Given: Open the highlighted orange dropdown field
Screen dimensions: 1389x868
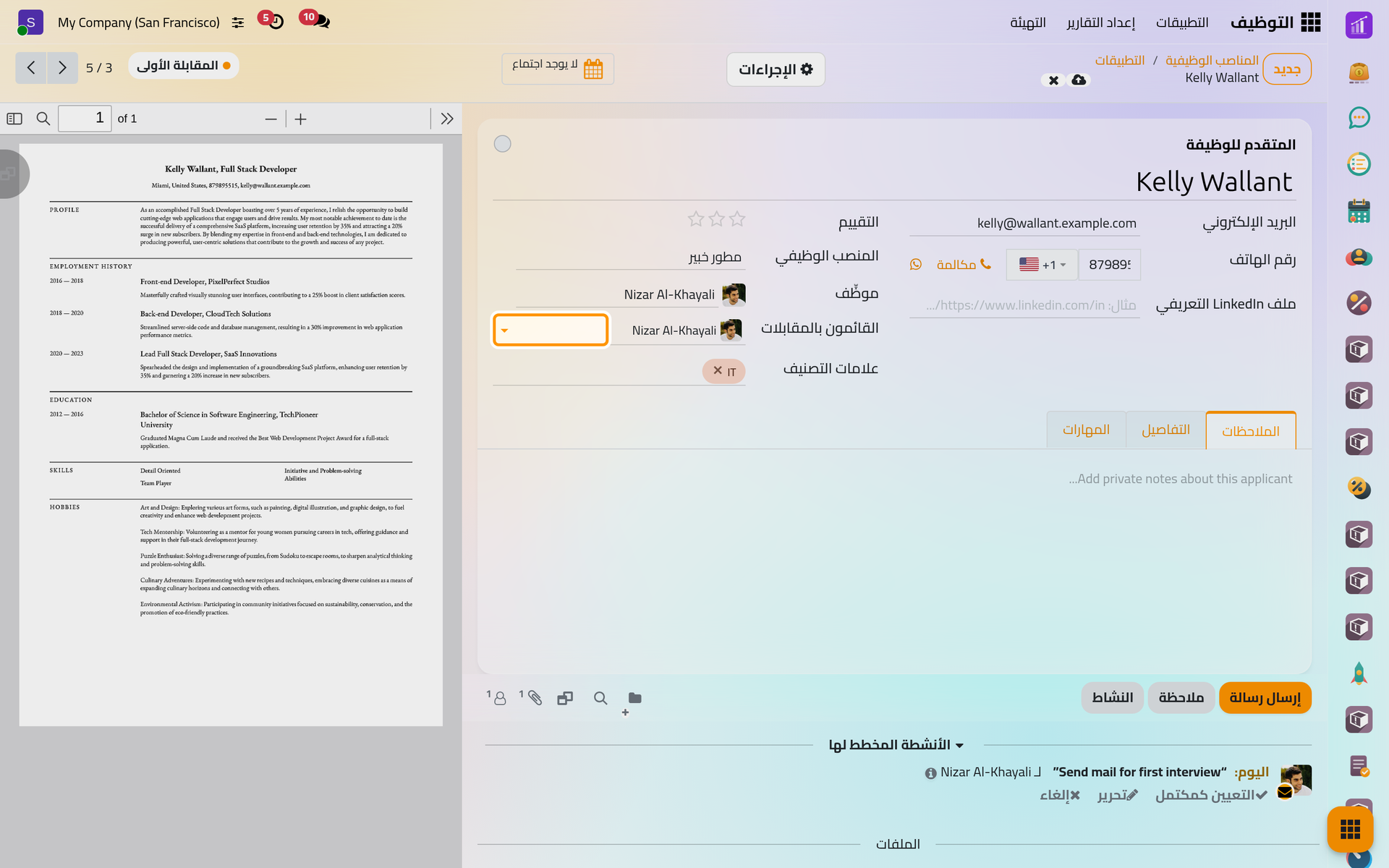Looking at the screenshot, I should pos(551,330).
